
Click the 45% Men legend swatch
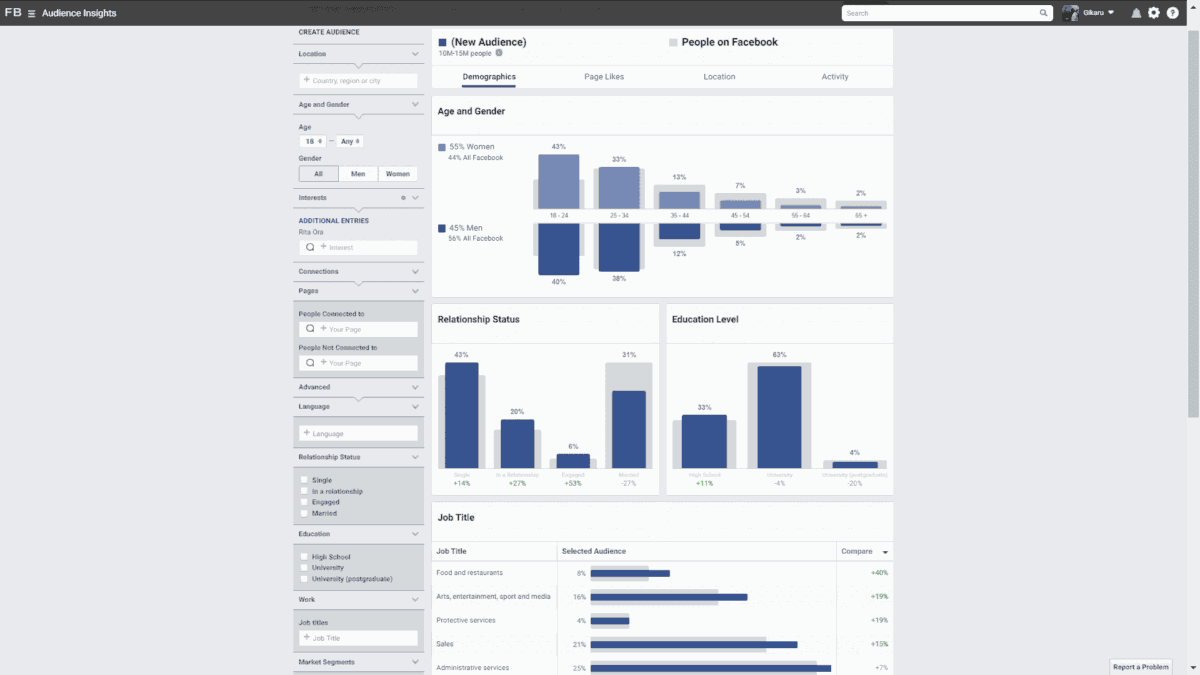click(442, 228)
